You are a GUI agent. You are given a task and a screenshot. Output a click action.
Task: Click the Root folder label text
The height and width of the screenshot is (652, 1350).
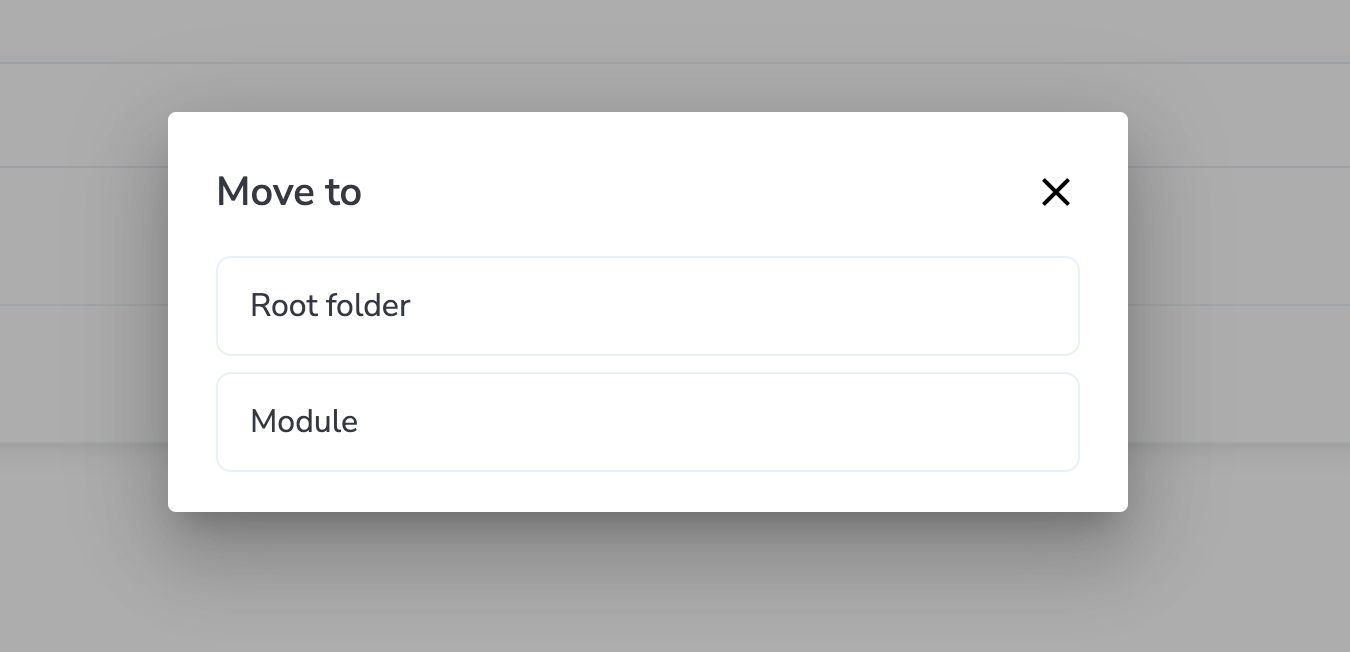pyautogui.click(x=330, y=306)
